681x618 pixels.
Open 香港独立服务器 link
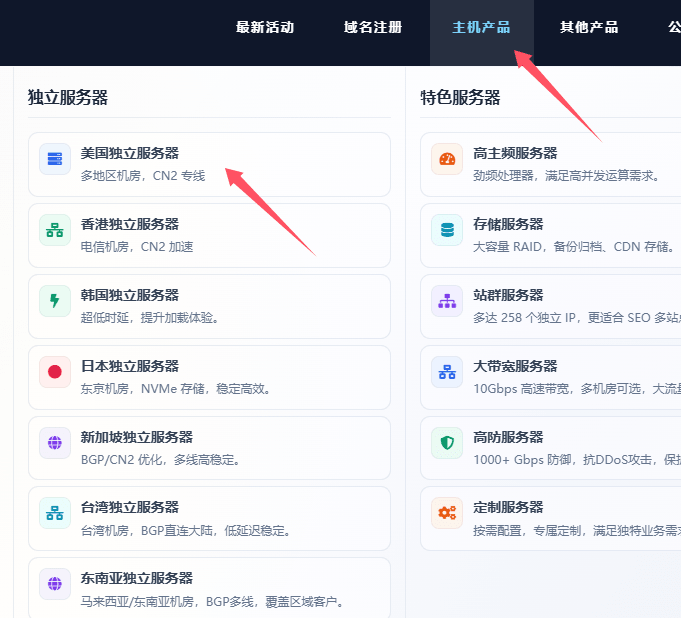coord(130,224)
